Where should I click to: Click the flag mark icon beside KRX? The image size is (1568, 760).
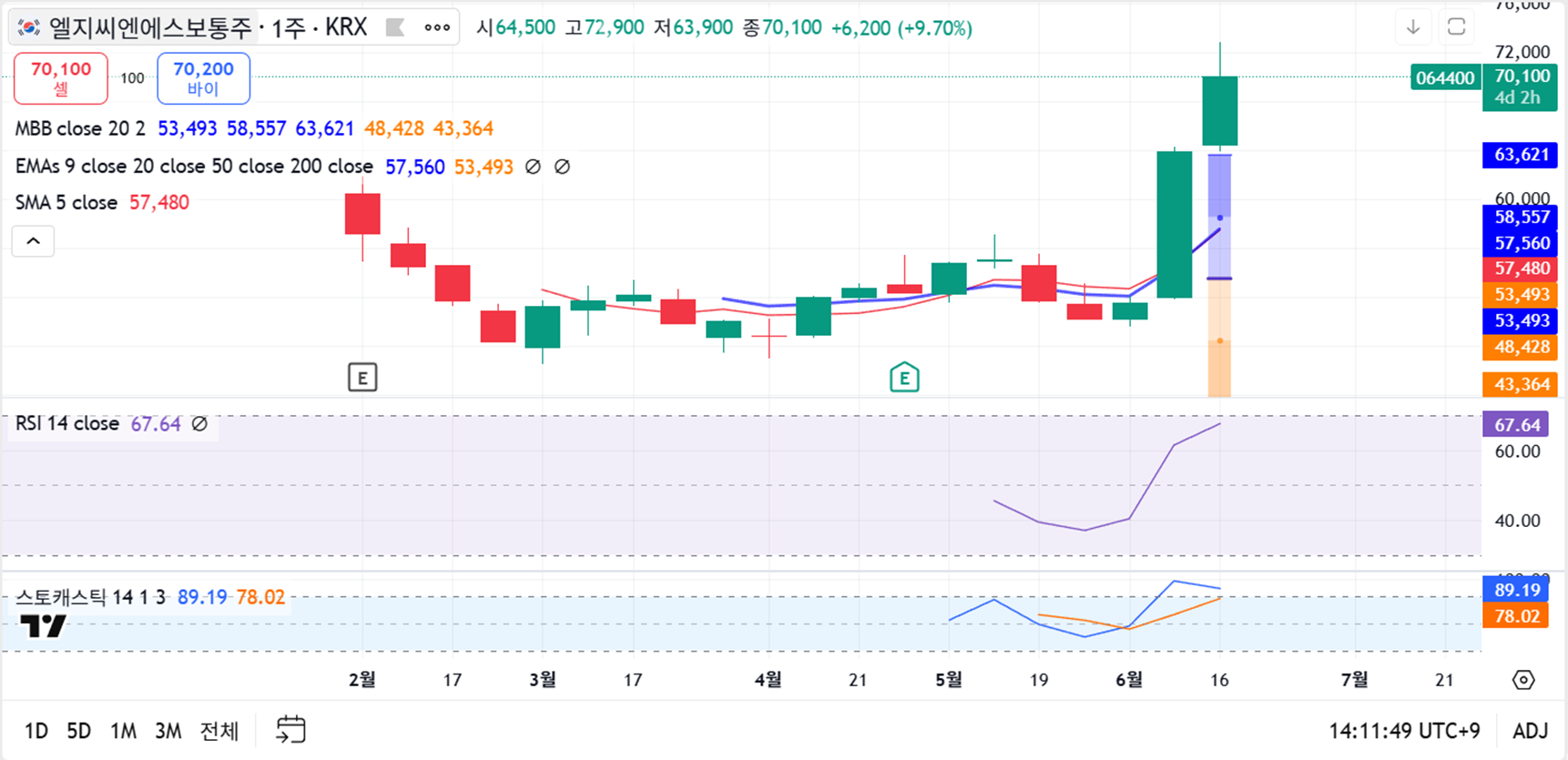pyautogui.click(x=395, y=27)
